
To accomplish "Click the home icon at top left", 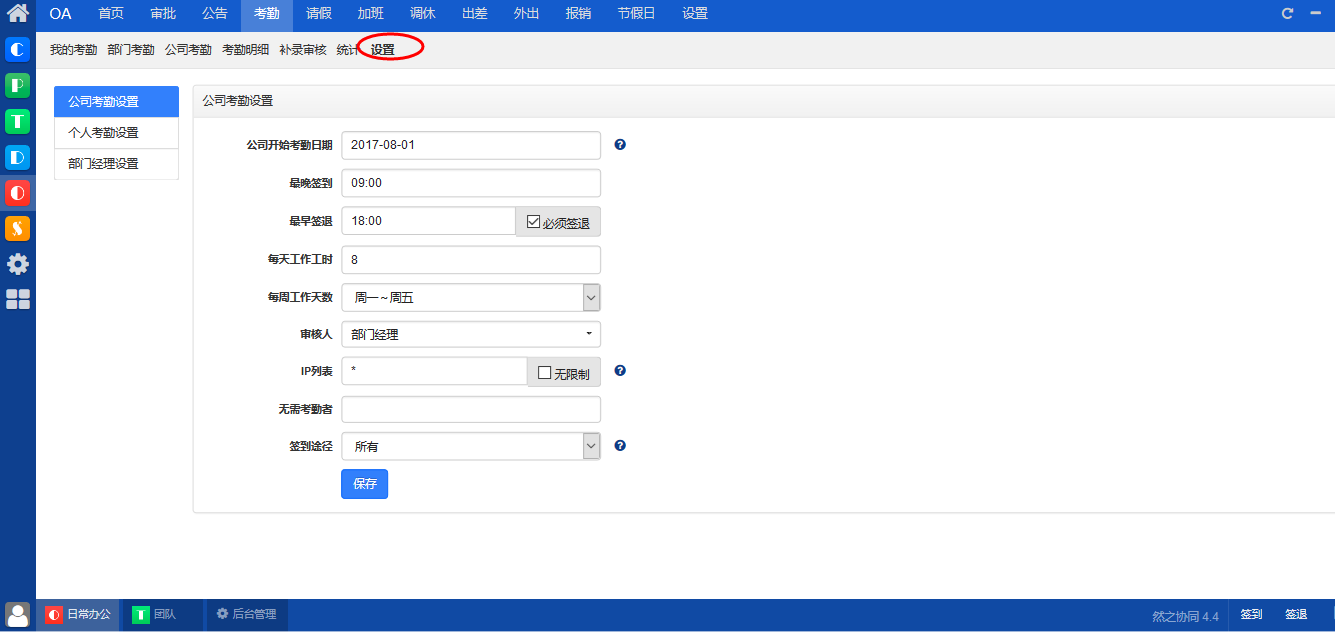I will (x=18, y=14).
